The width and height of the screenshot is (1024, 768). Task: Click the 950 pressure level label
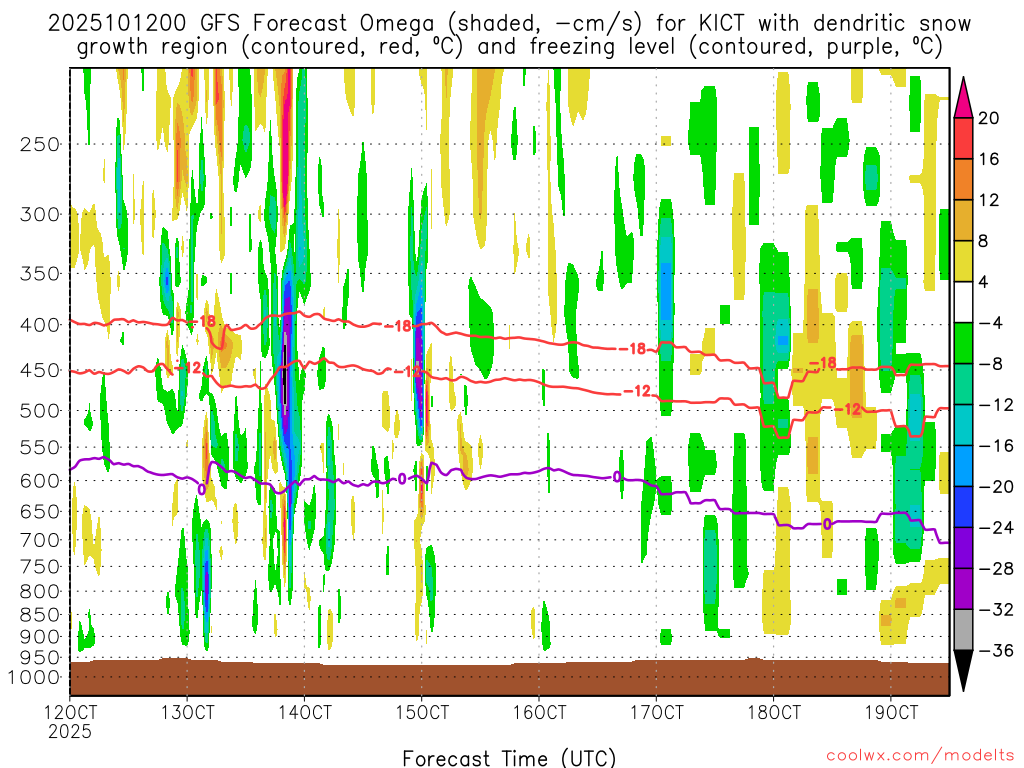click(x=40, y=658)
